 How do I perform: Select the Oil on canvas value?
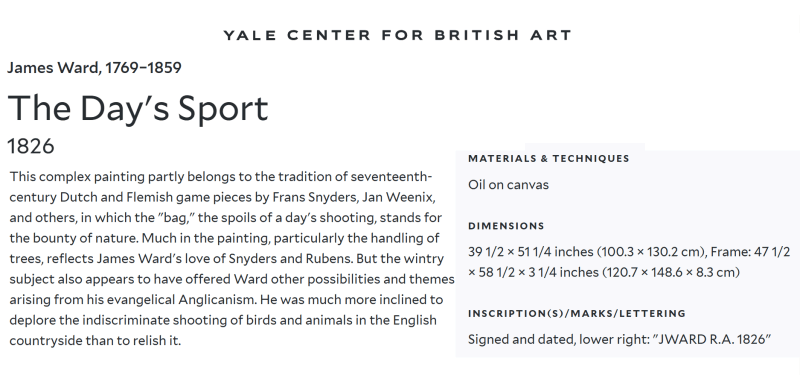(508, 185)
